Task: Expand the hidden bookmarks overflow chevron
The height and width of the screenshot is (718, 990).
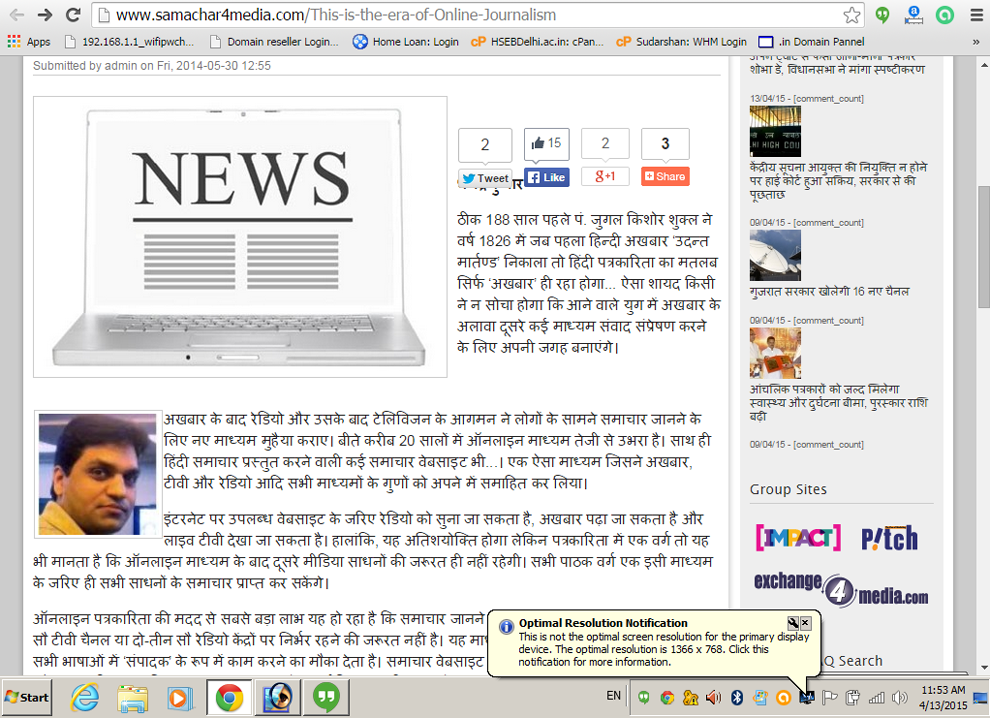Action: pyautogui.click(x=977, y=42)
